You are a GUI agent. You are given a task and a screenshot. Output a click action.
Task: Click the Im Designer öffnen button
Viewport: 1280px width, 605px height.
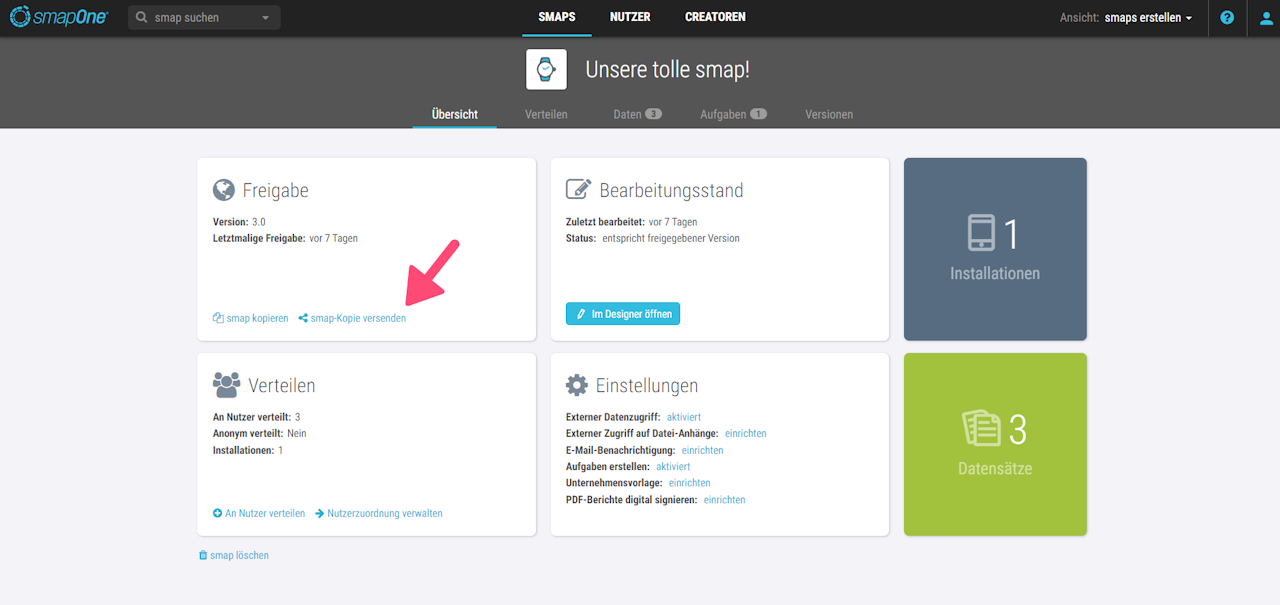pos(623,314)
